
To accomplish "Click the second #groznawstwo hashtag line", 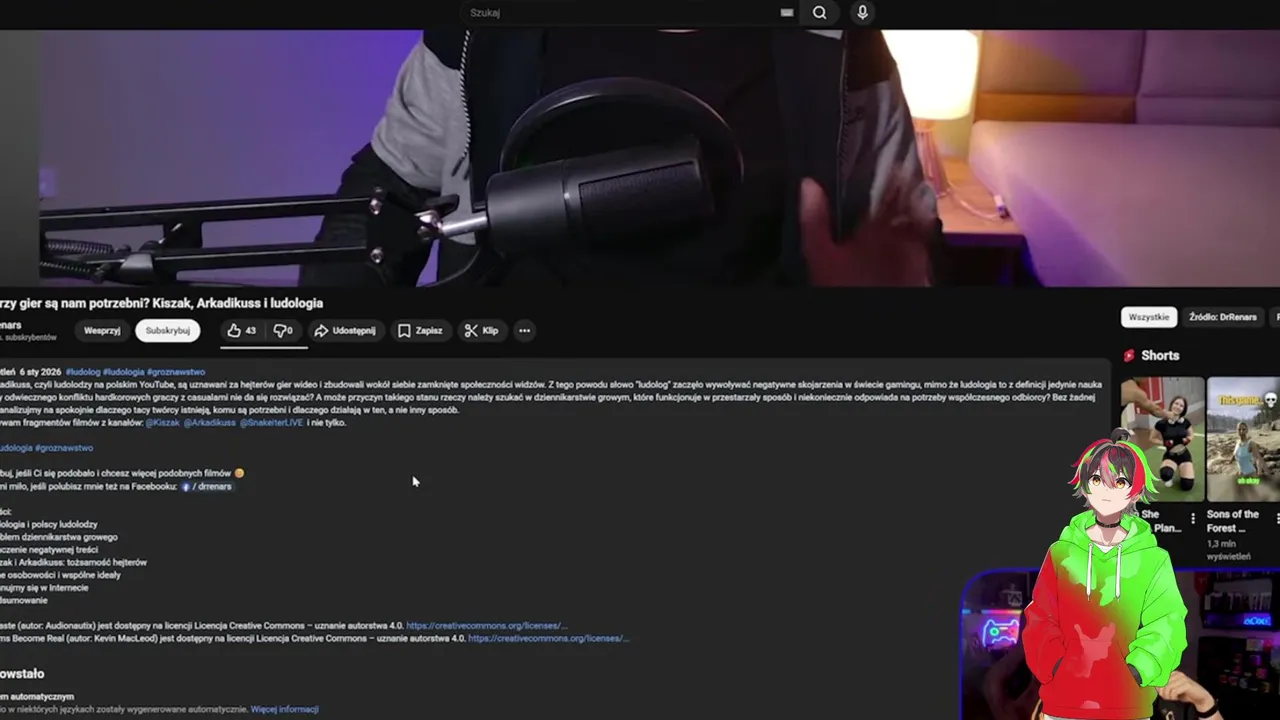I will pyautogui.click(x=64, y=448).
